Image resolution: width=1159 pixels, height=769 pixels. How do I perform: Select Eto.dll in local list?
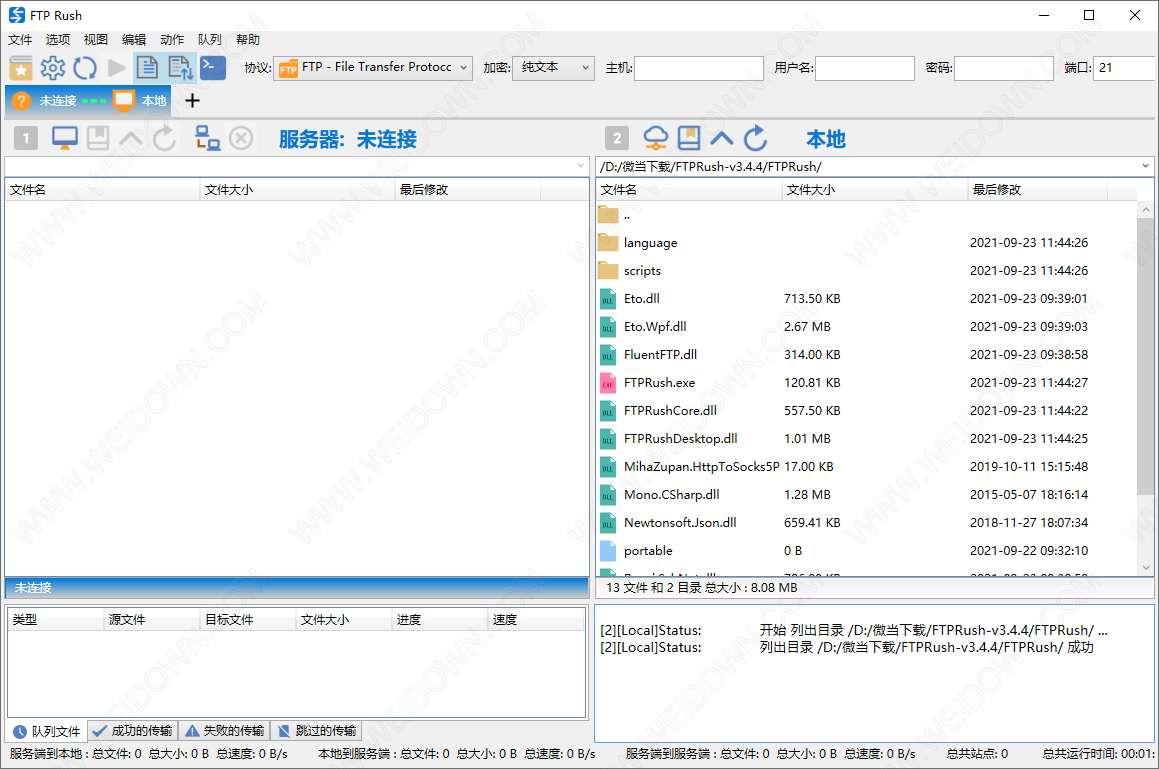866,299
